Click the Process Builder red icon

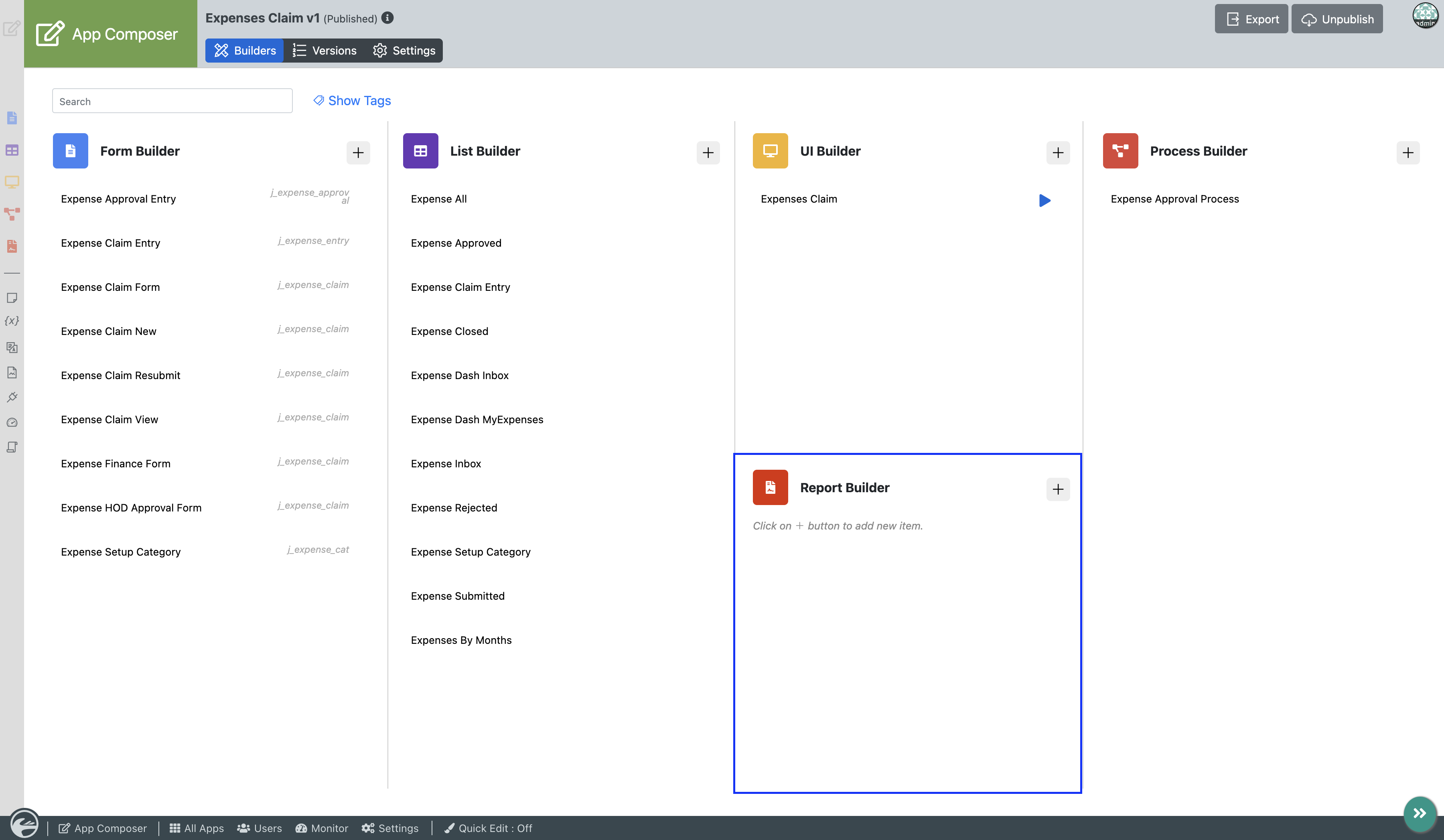(x=1120, y=151)
